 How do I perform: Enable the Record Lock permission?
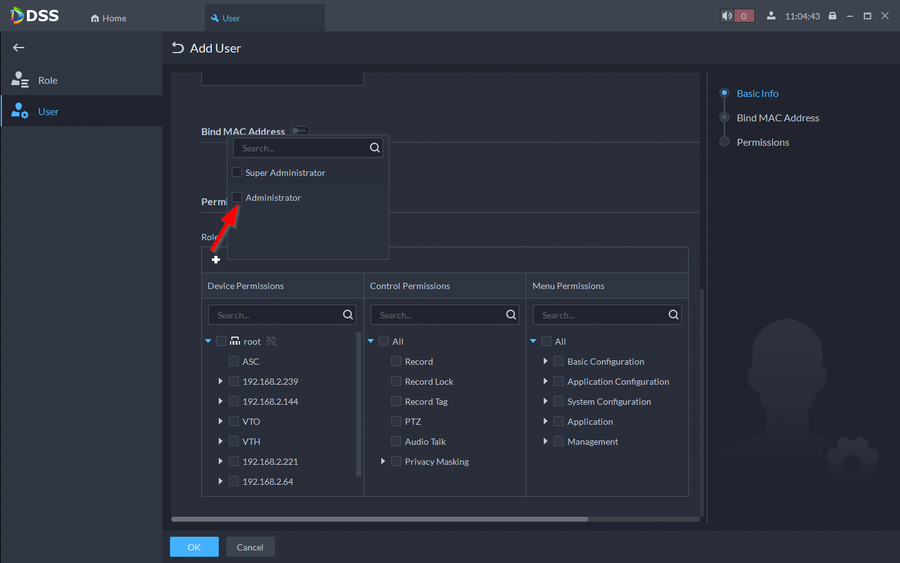tap(396, 381)
